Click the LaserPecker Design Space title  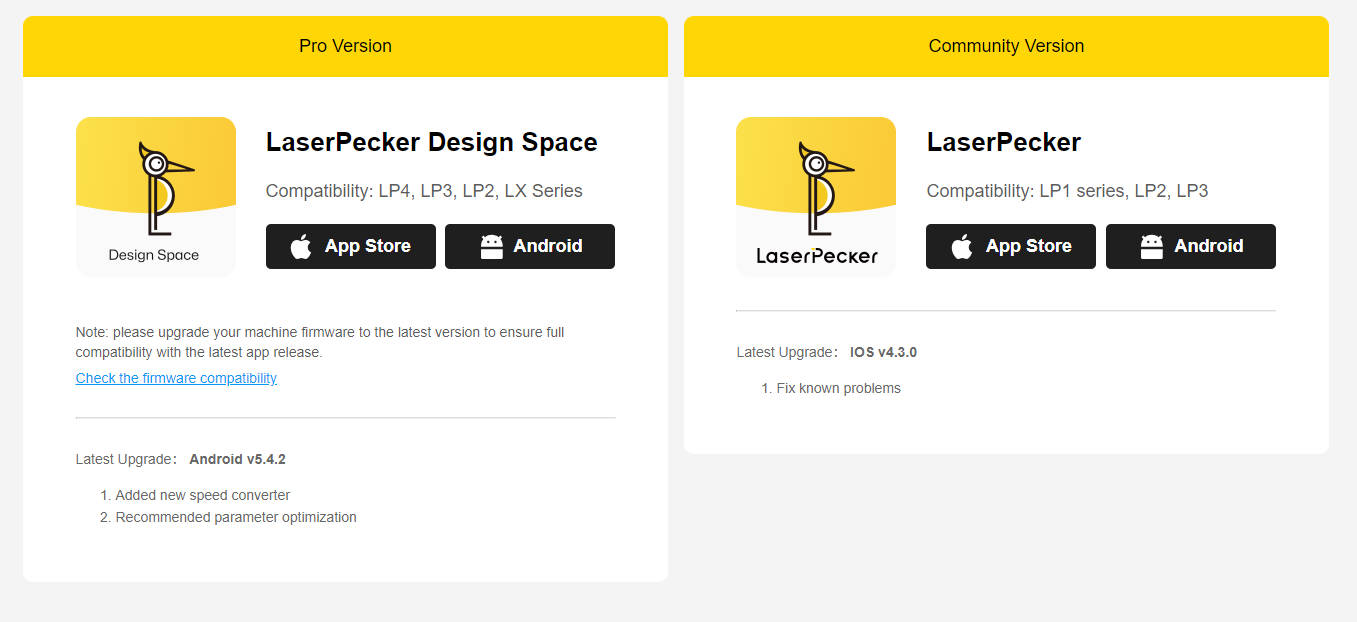431,142
